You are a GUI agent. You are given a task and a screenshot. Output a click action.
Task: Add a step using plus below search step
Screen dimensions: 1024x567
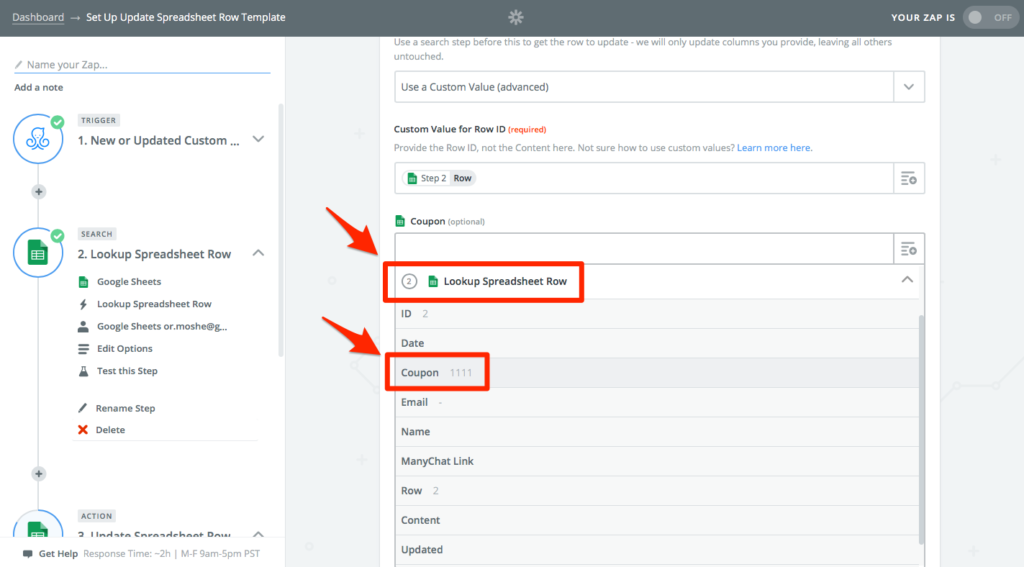(x=39, y=474)
